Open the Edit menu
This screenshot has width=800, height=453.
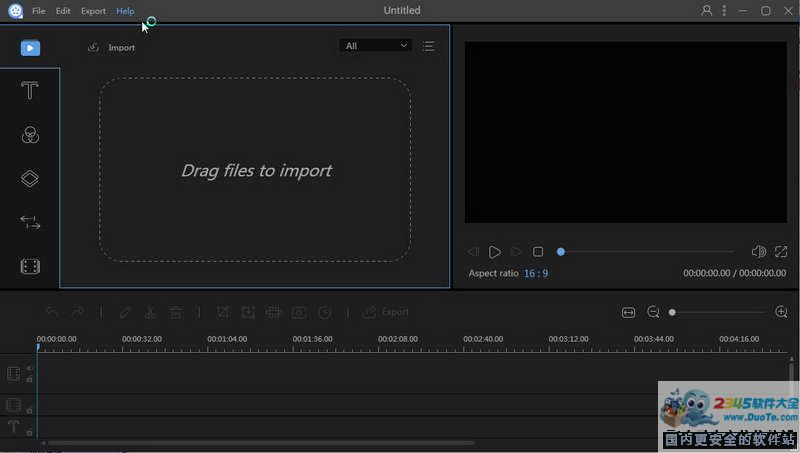[63, 11]
